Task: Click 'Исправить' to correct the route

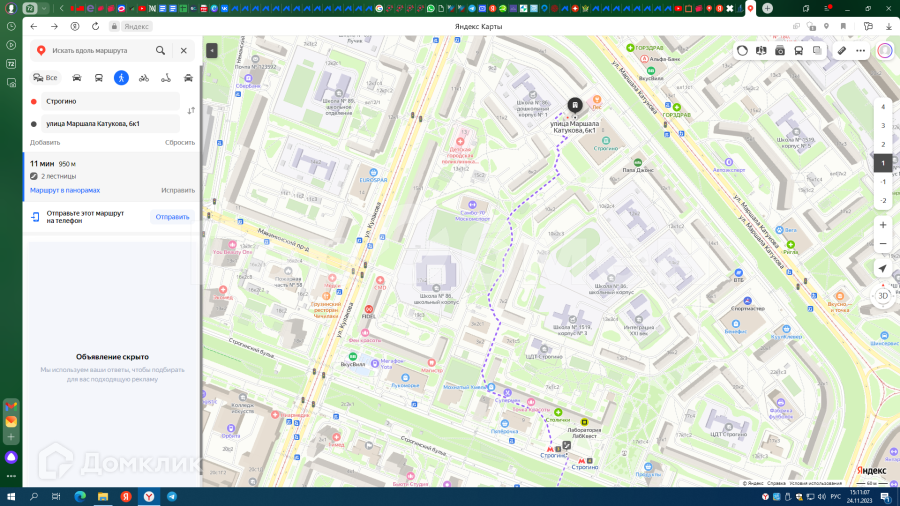Action: tap(178, 190)
